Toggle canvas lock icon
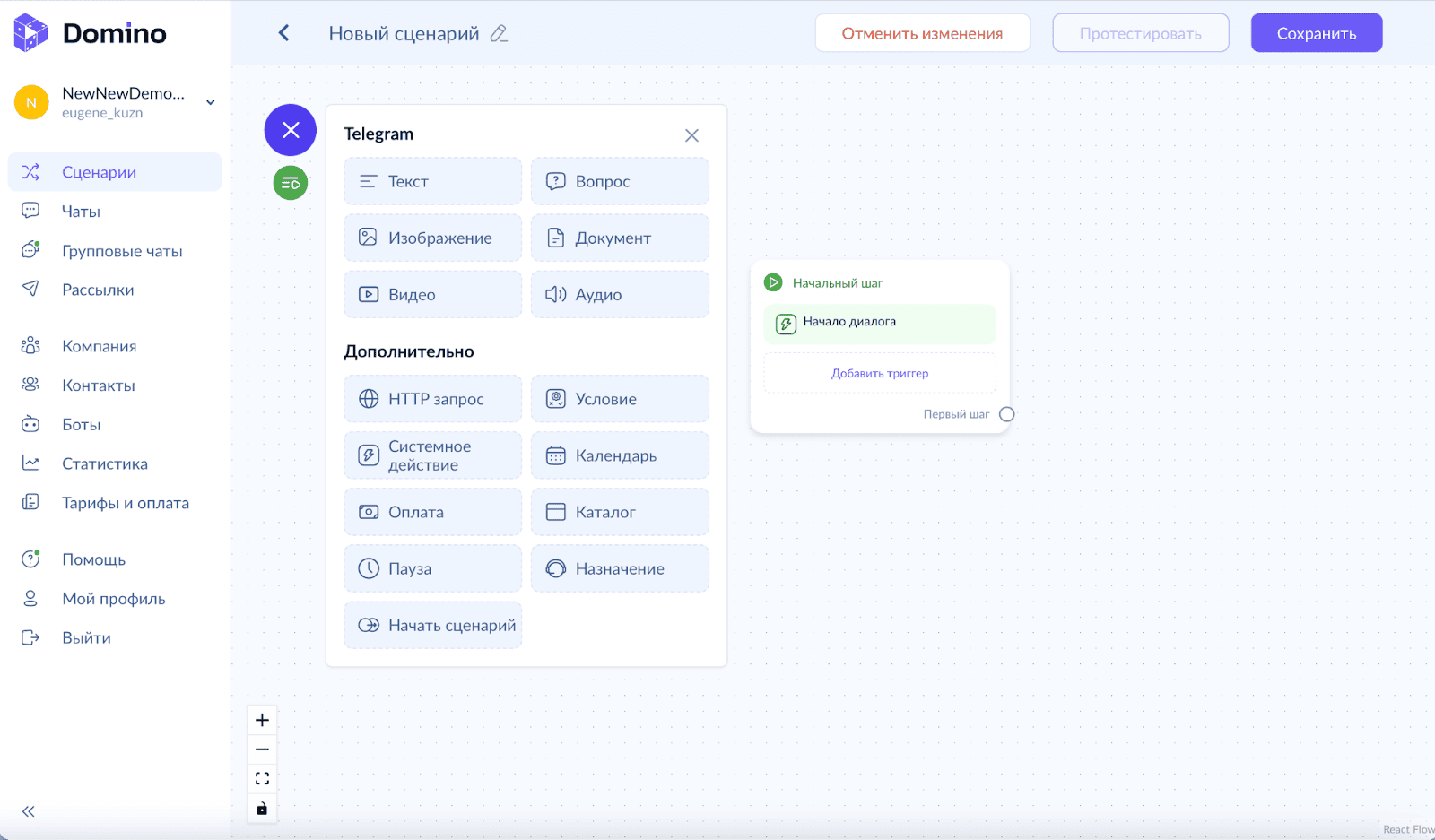Viewport: 1435px width, 840px height. (x=262, y=808)
